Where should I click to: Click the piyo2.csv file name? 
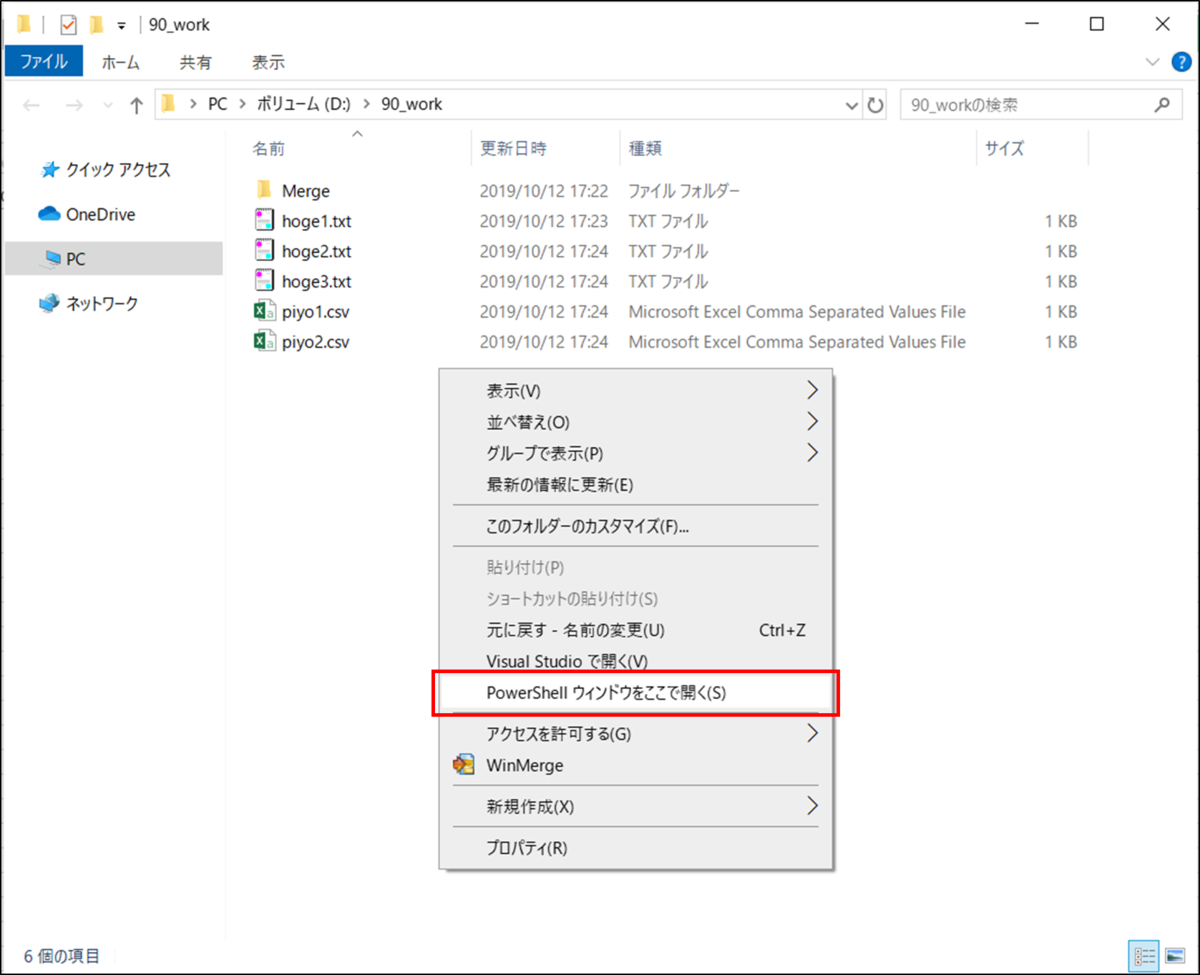point(316,342)
